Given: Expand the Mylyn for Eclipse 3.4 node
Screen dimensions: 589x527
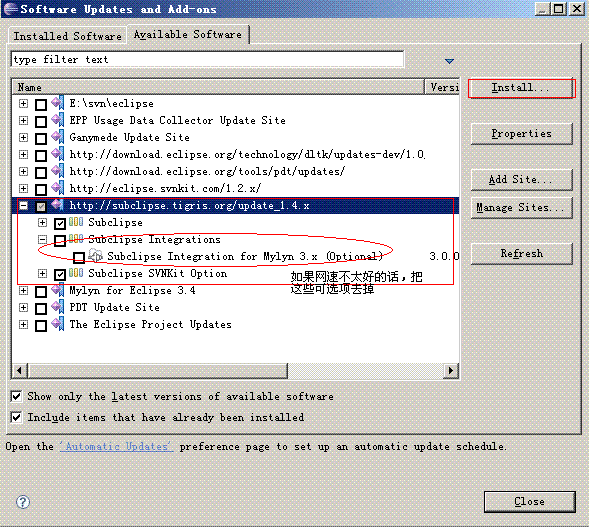Looking at the screenshot, I should click(x=23, y=290).
